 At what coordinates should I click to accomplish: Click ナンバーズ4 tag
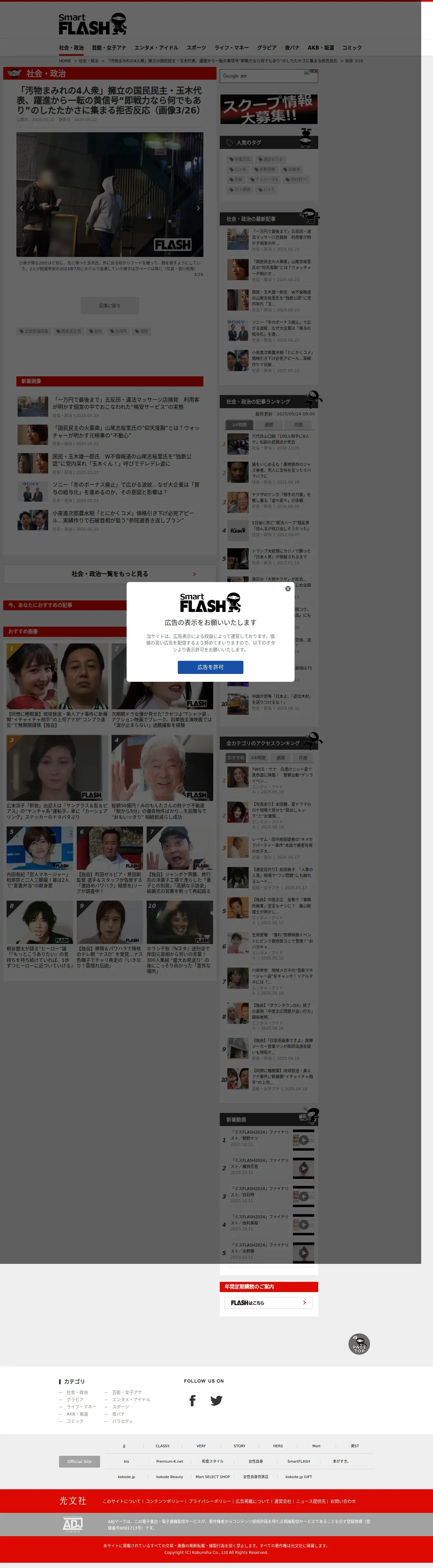(x=264, y=179)
